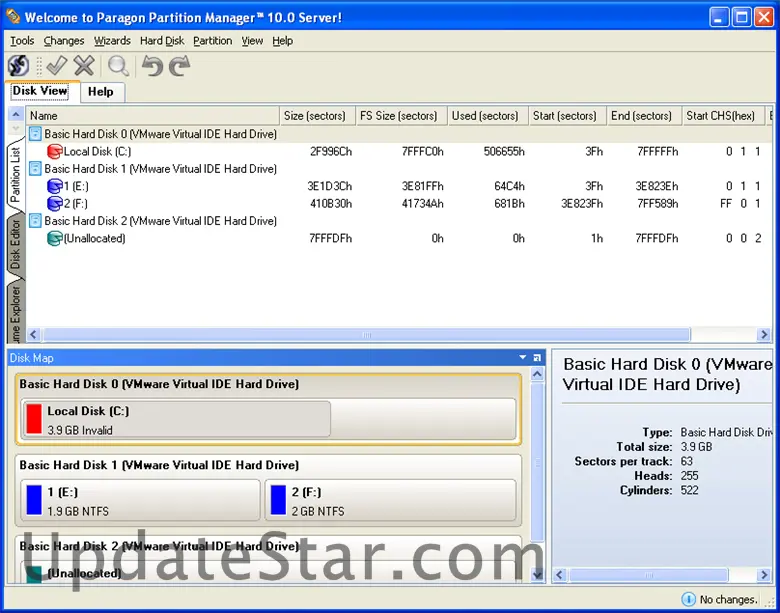Viewport: 780px width, 613px height.
Task: Click the partition list scroll left arrow
Action: [33, 335]
